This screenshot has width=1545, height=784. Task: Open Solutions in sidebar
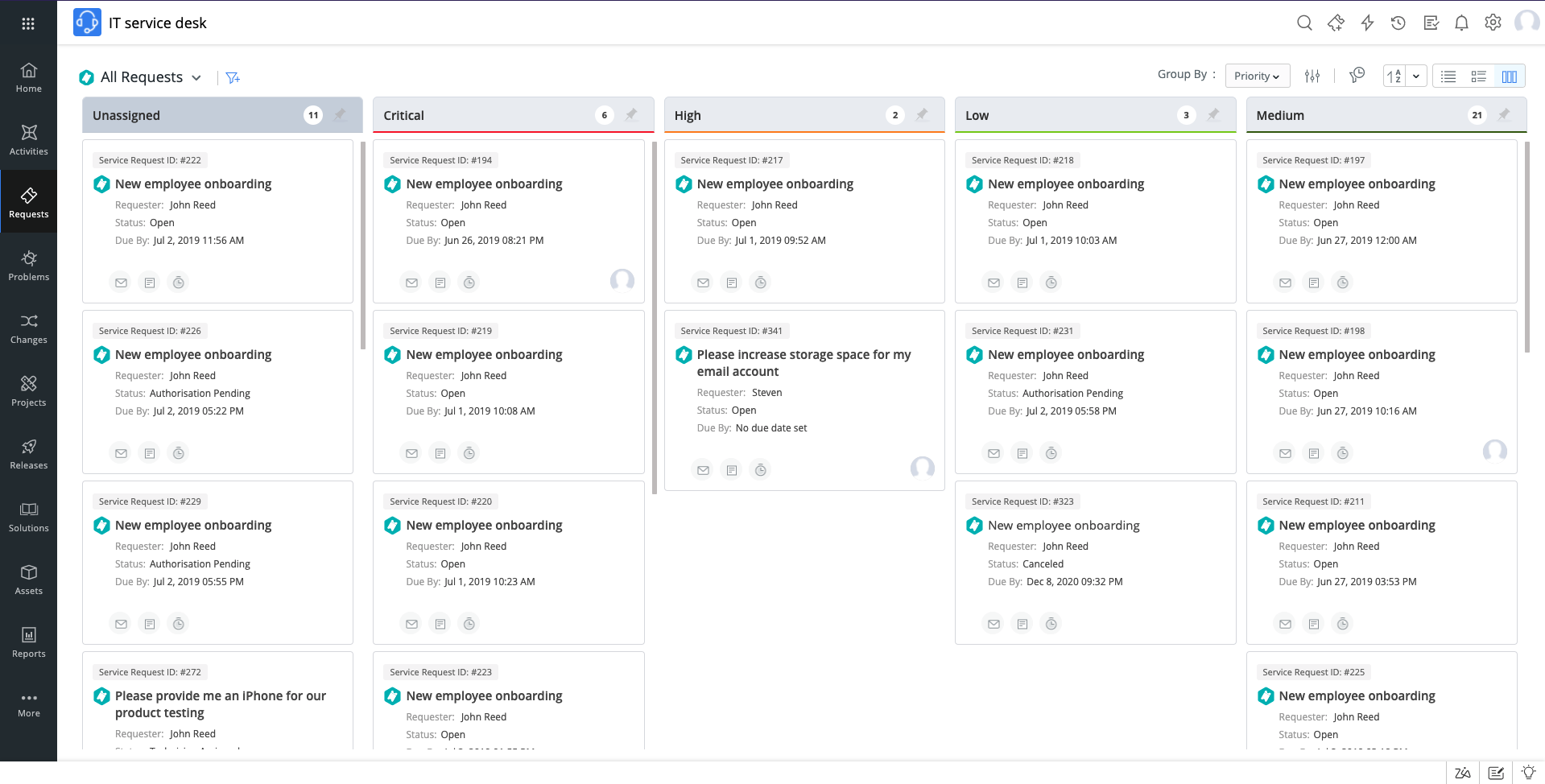(28, 517)
